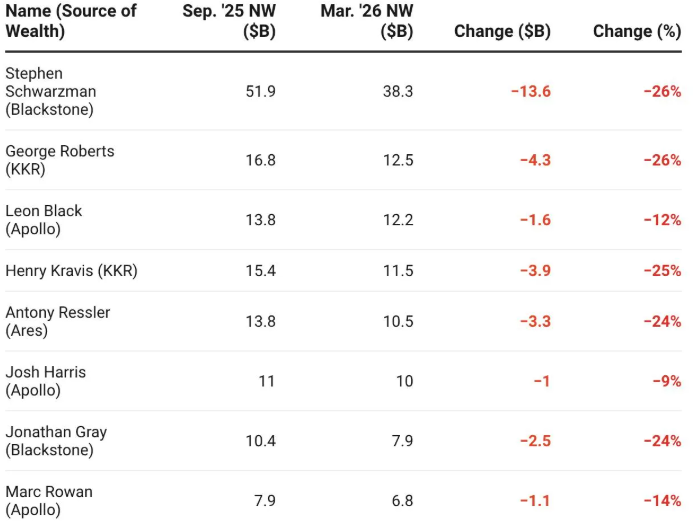700x527 pixels.
Task: Click the 38.3 net worth value
Action: [397, 91]
